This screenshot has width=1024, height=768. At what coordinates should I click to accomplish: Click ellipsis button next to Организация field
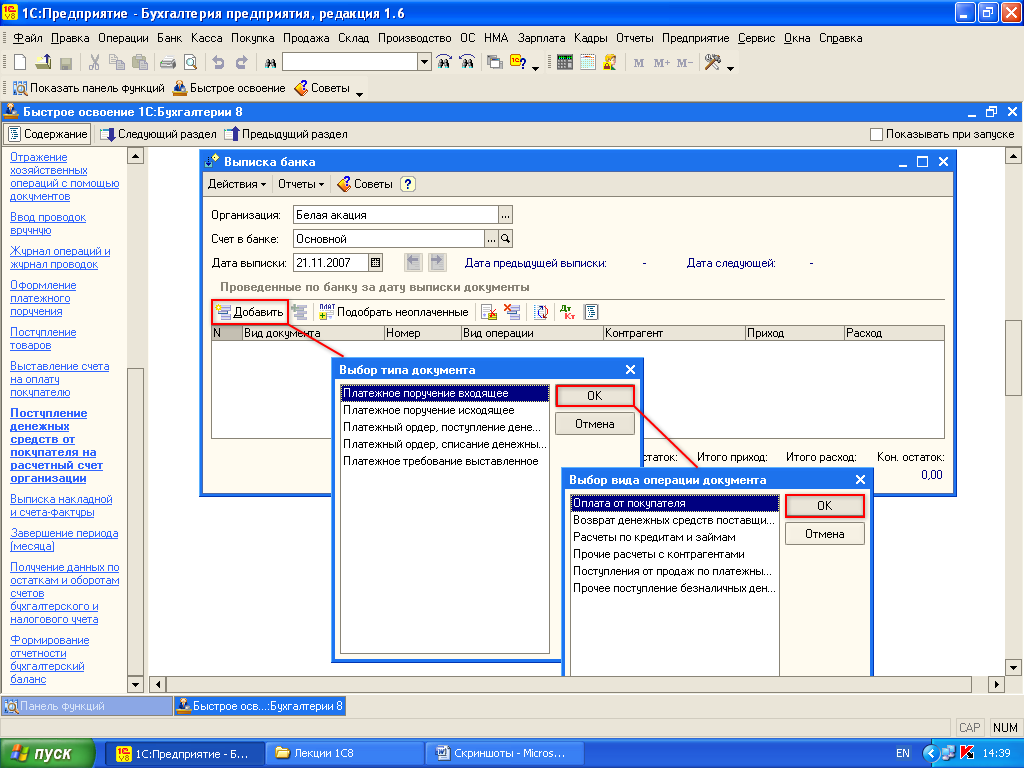click(505, 215)
